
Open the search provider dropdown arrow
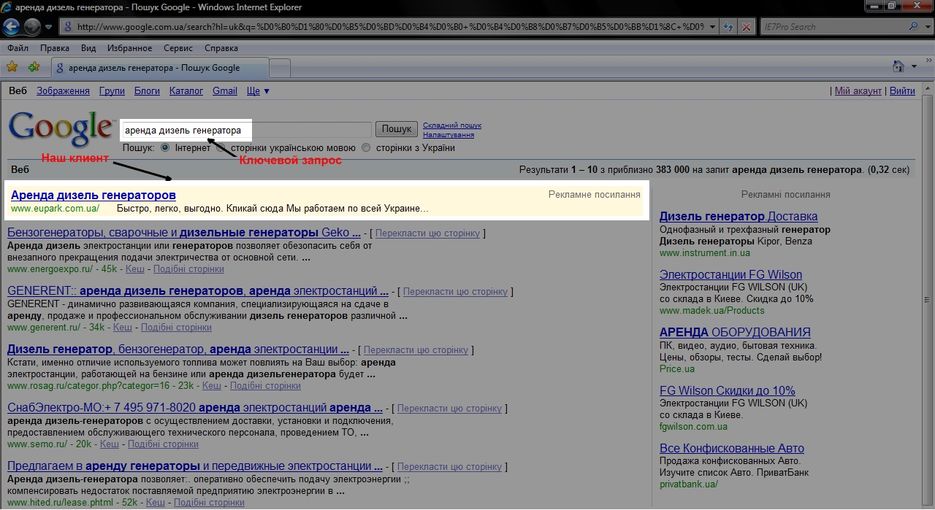[x=927, y=27]
